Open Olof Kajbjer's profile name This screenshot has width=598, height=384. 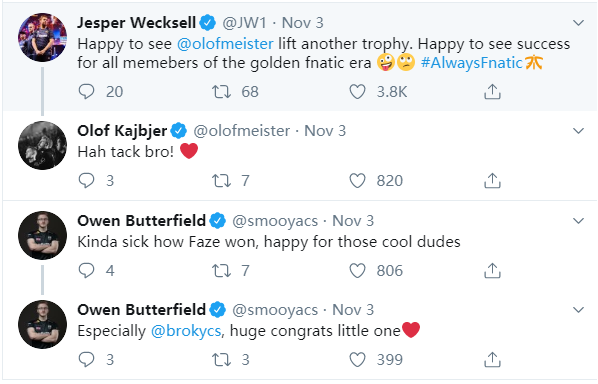[x=122, y=131]
